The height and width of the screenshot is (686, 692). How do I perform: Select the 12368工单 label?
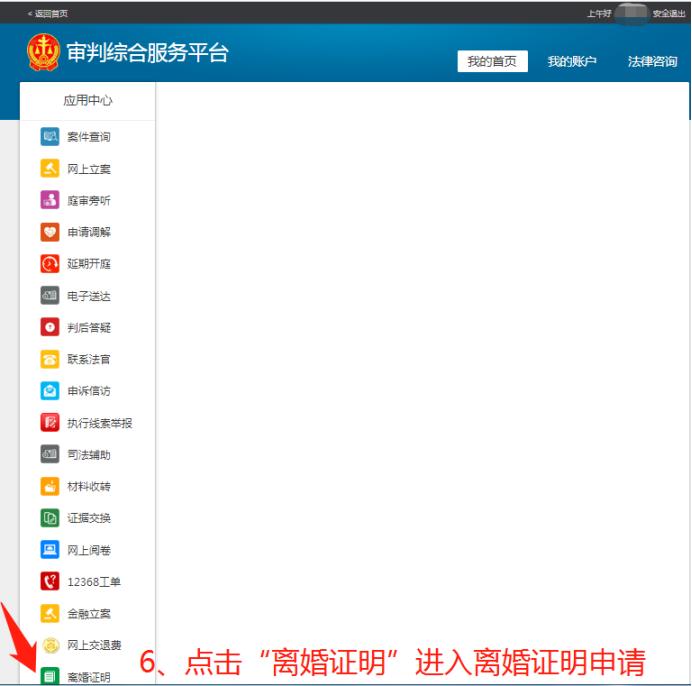tap(94, 582)
